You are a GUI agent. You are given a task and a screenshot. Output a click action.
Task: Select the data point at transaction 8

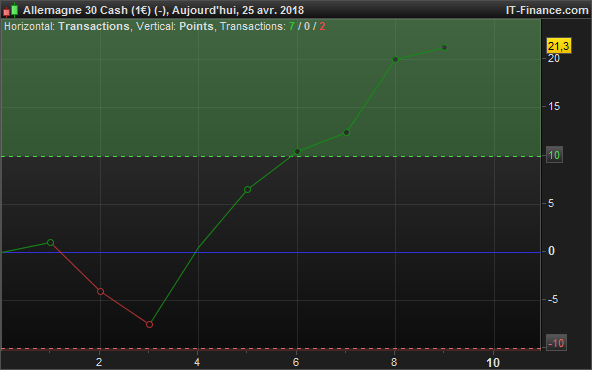click(x=395, y=59)
